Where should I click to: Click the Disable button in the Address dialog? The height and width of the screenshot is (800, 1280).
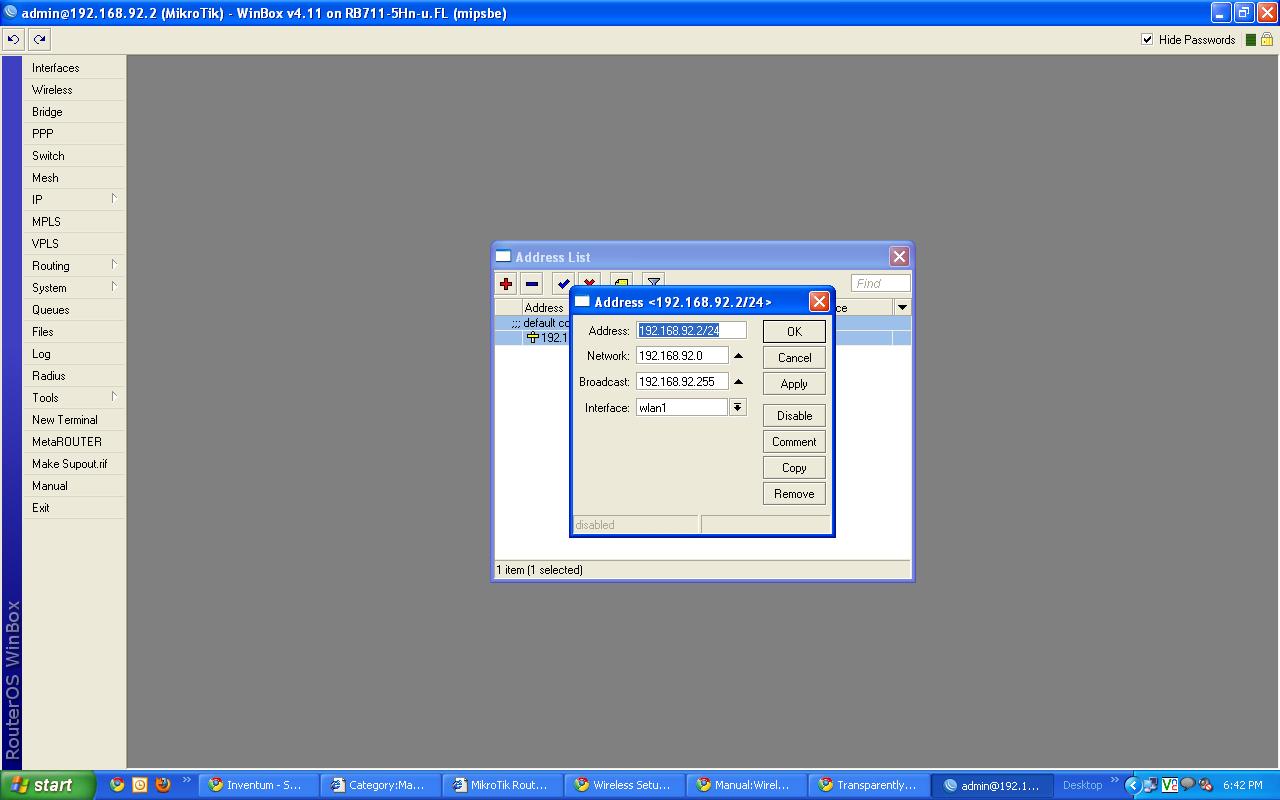tap(794, 415)
